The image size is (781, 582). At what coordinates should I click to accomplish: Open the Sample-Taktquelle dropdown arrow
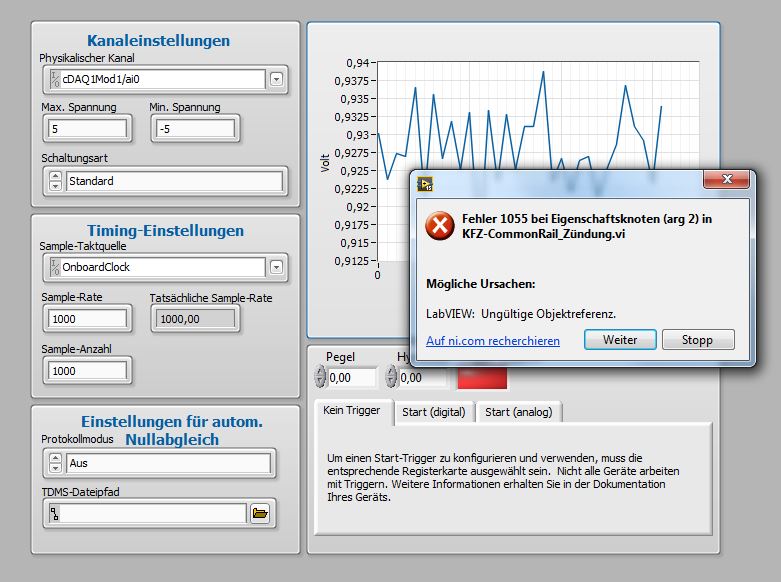(276, 268)
